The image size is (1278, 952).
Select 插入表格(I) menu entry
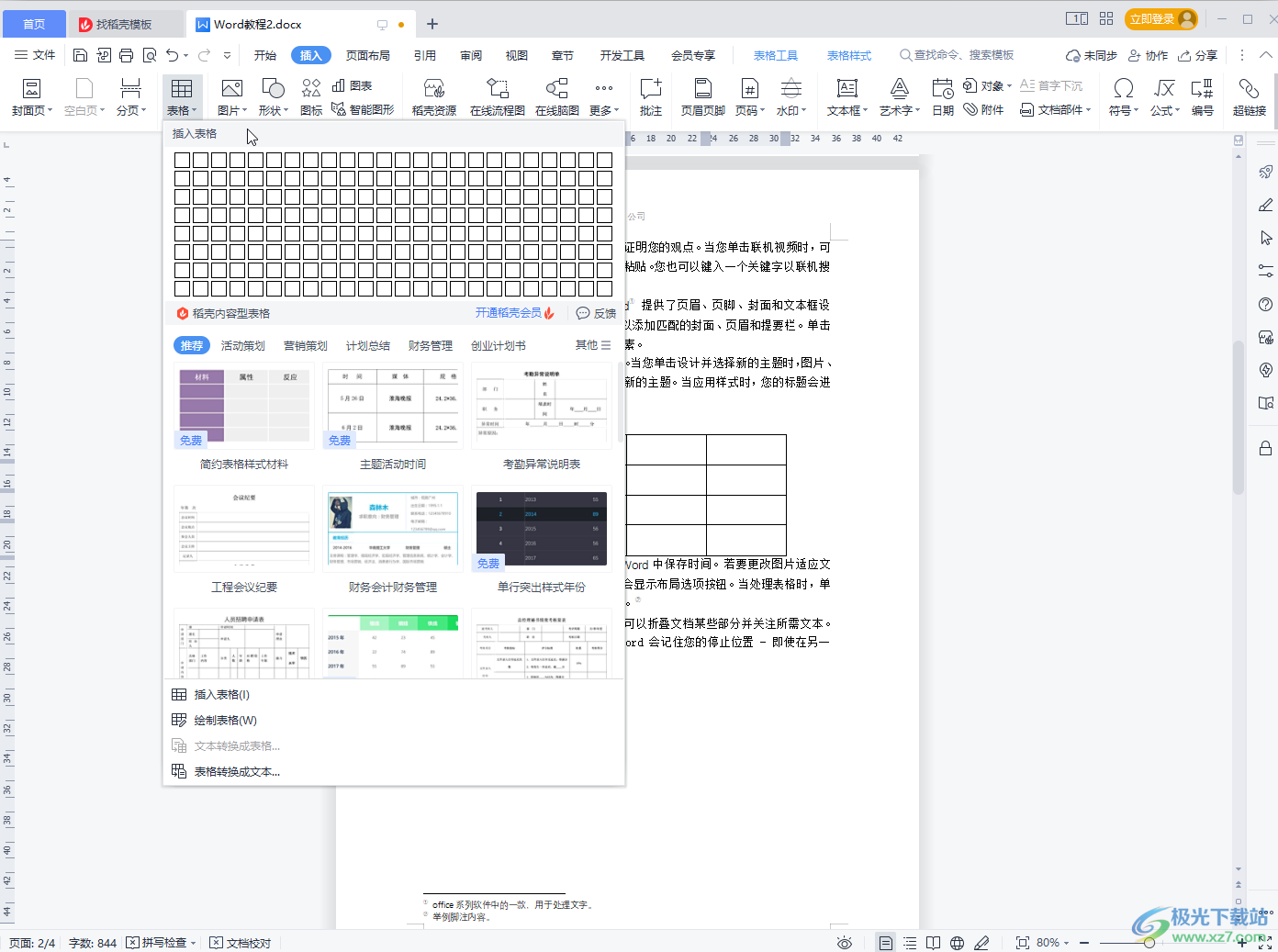(394, 695)
